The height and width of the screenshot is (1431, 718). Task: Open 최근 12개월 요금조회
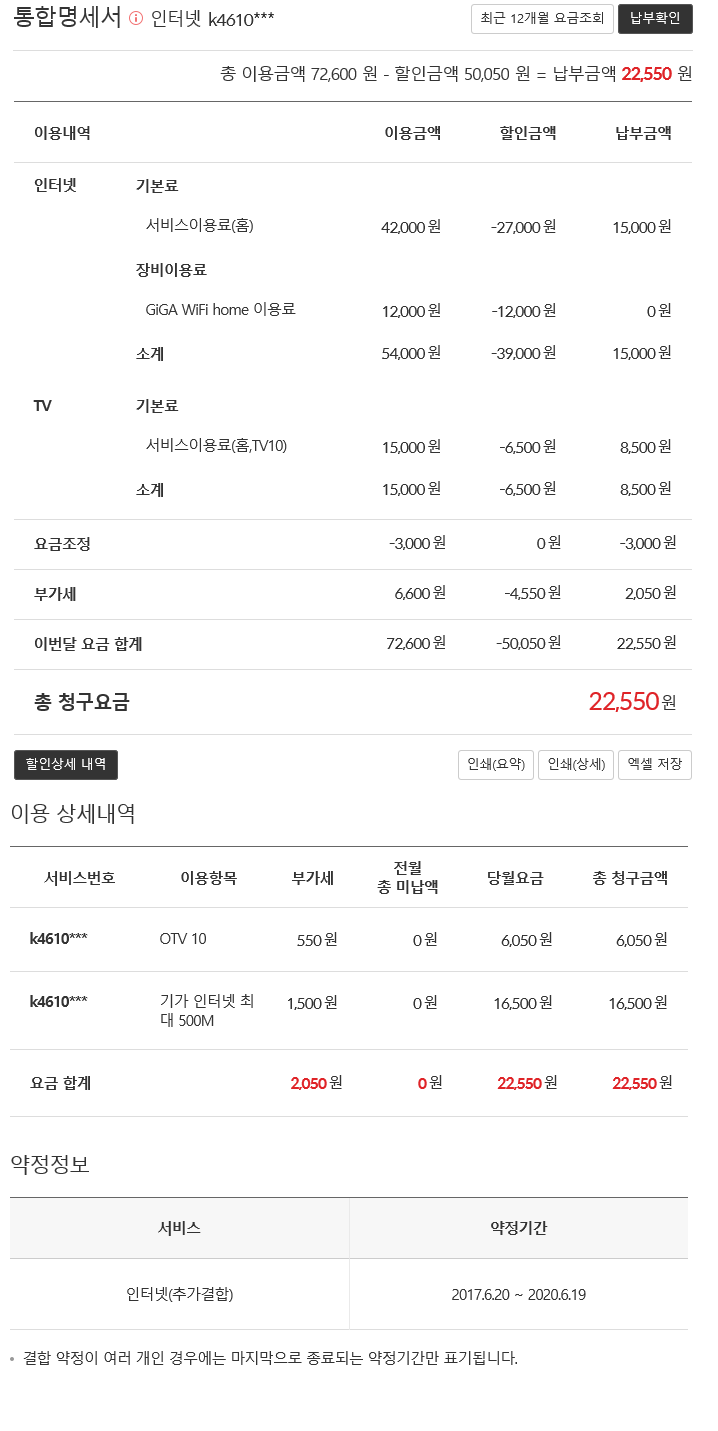coord(541,19)
